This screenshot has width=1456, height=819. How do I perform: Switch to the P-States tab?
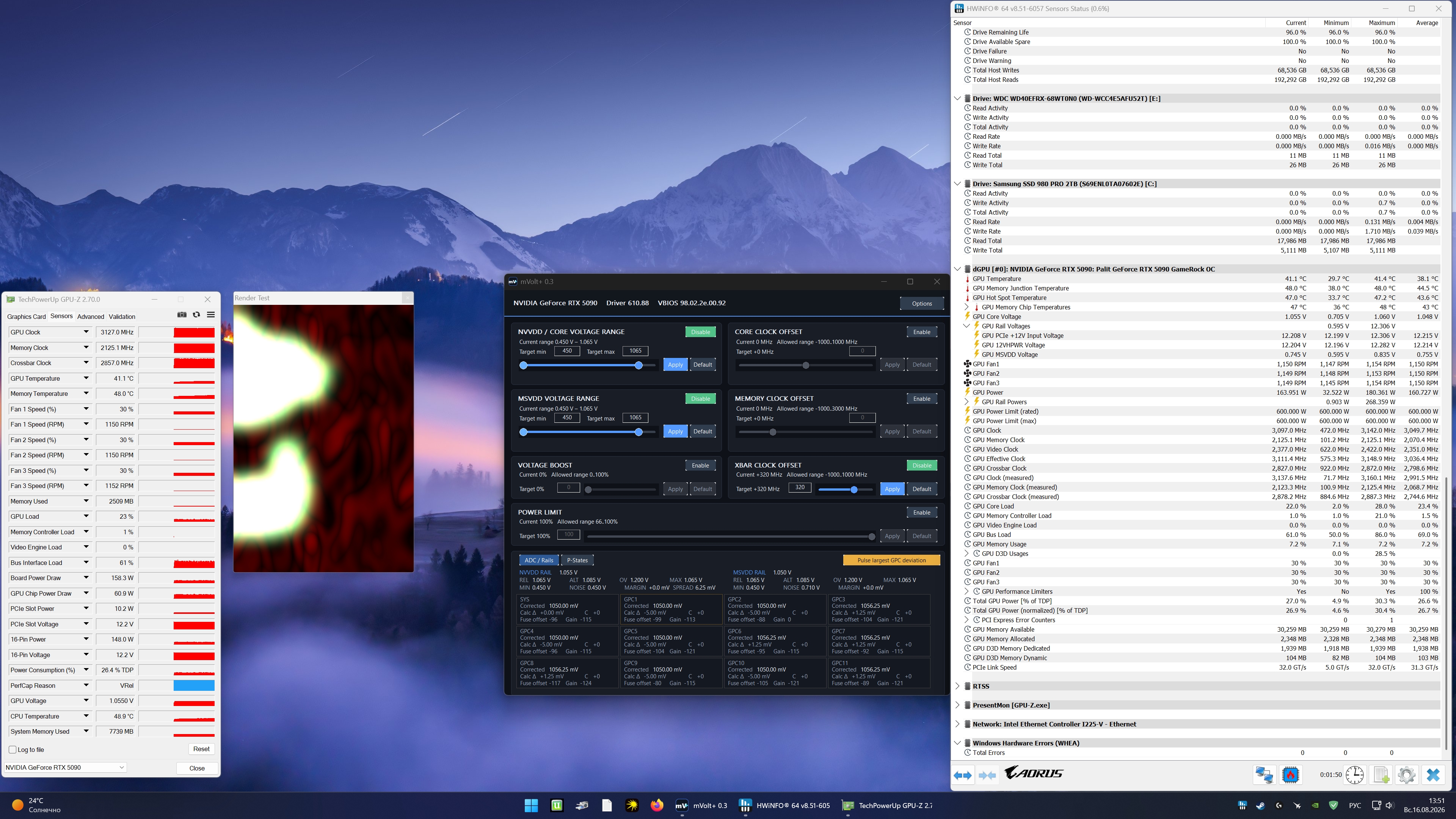click(577, 560)
